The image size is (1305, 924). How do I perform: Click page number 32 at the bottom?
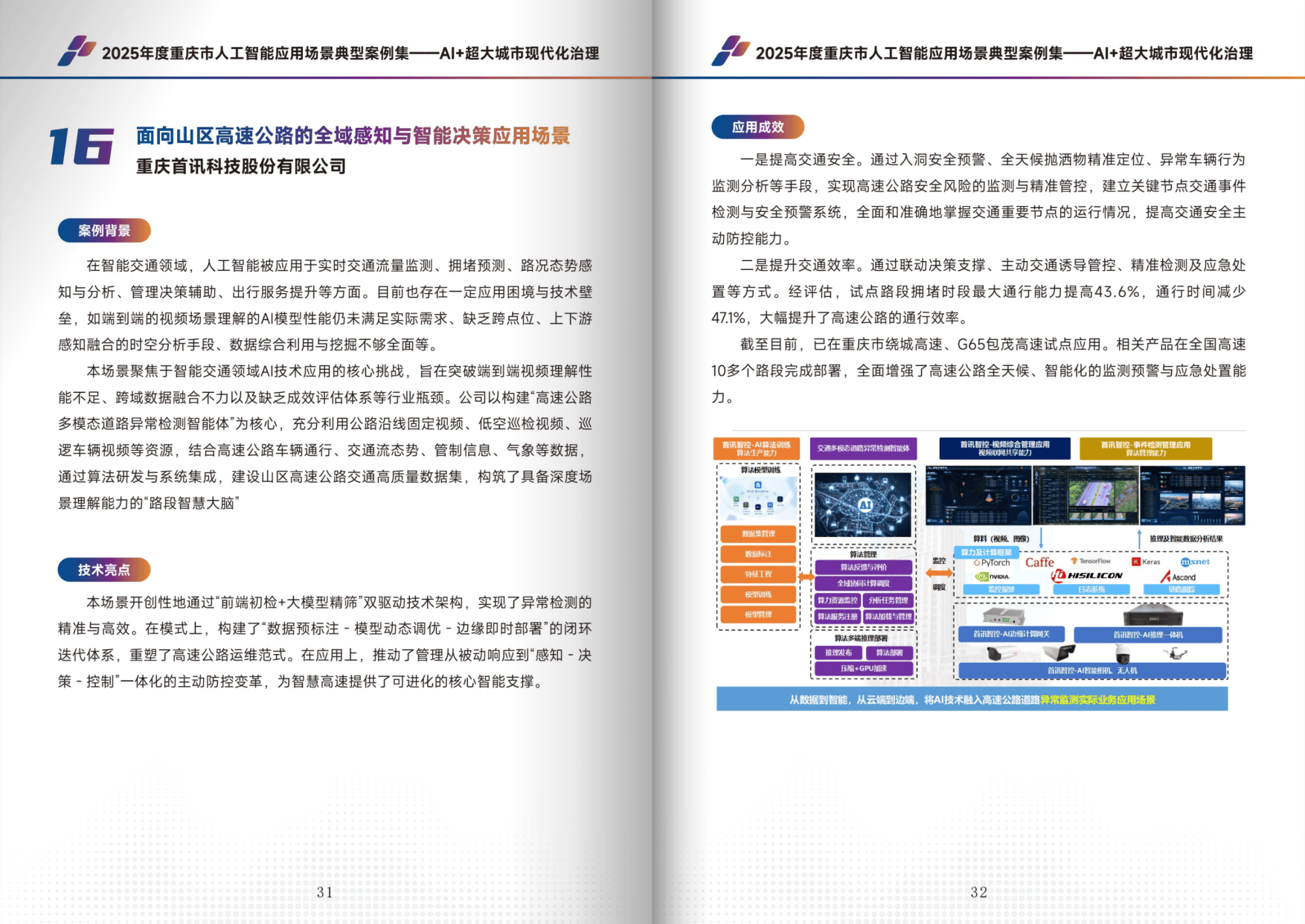(978, 892)
